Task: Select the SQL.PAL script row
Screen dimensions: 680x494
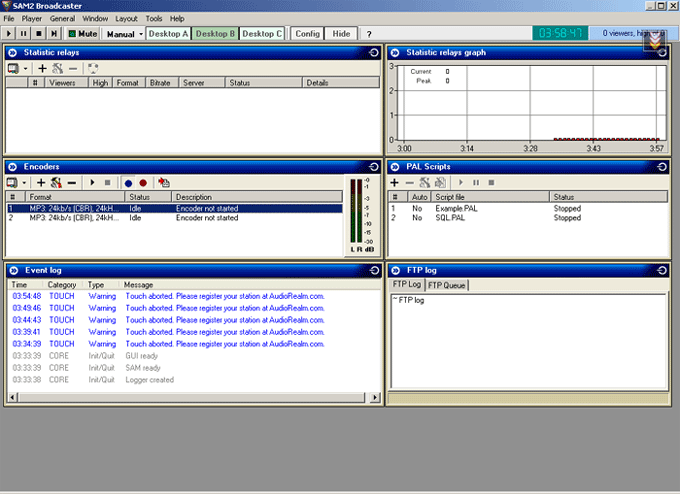Action: (528, 218)
